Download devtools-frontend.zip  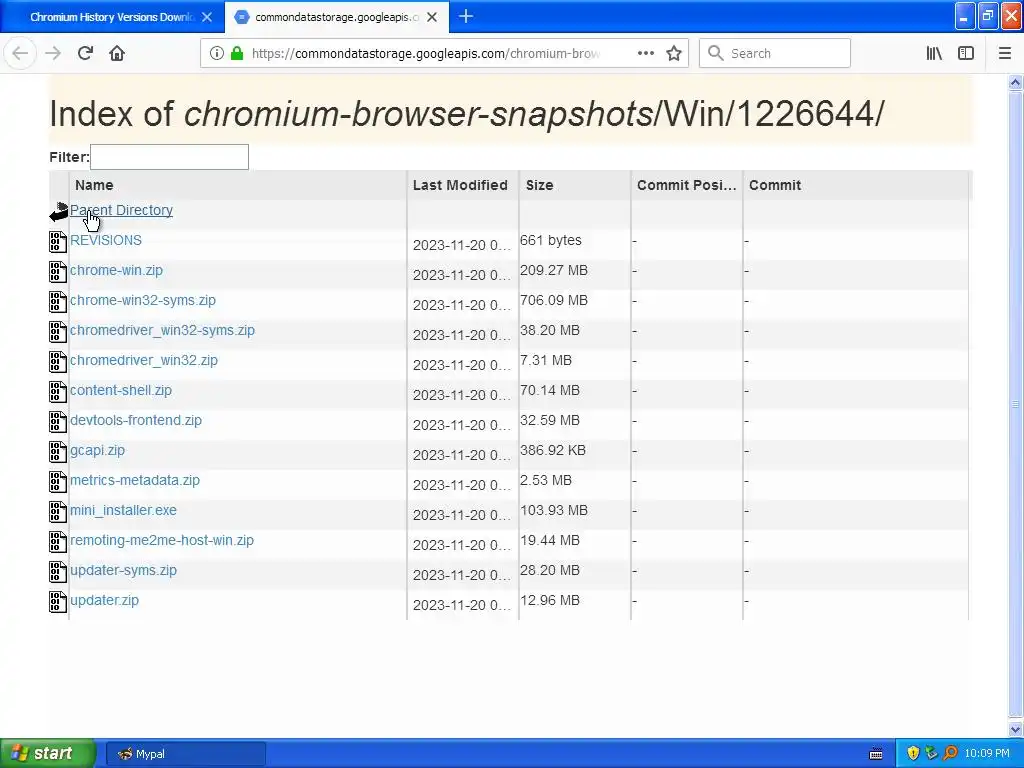[x=136, y=421]
